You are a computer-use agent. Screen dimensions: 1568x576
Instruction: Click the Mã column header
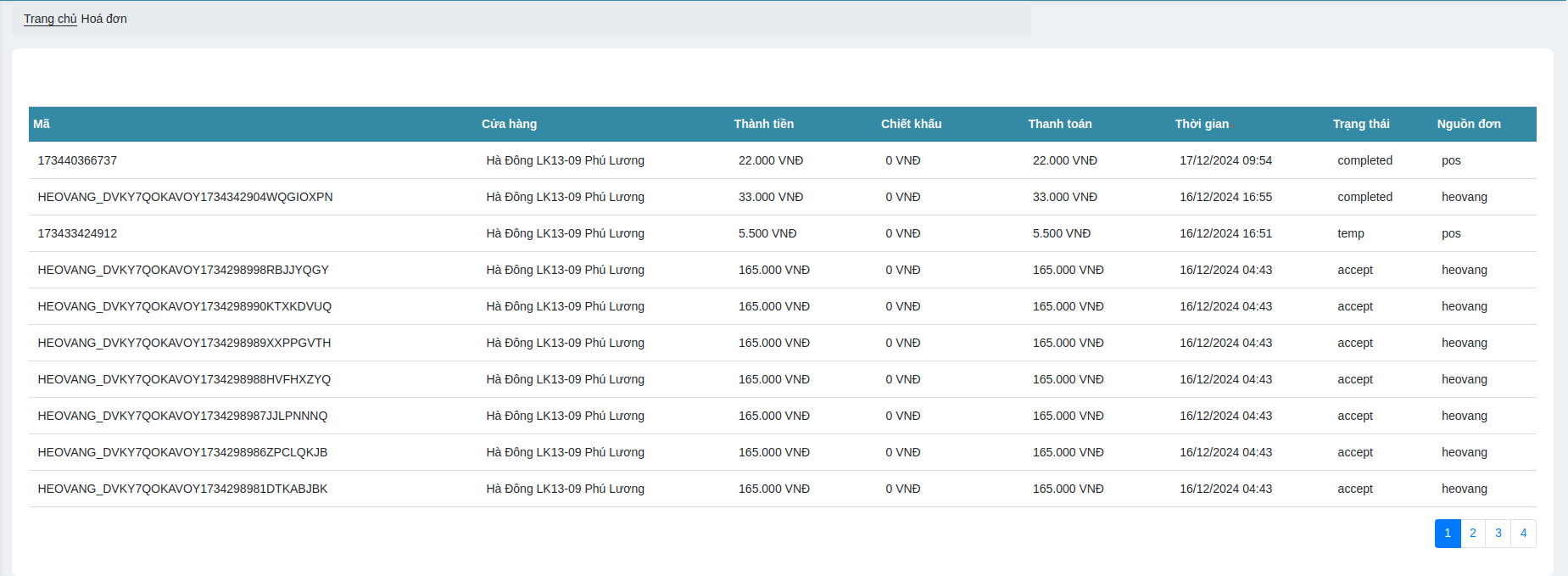pos(42,124)
